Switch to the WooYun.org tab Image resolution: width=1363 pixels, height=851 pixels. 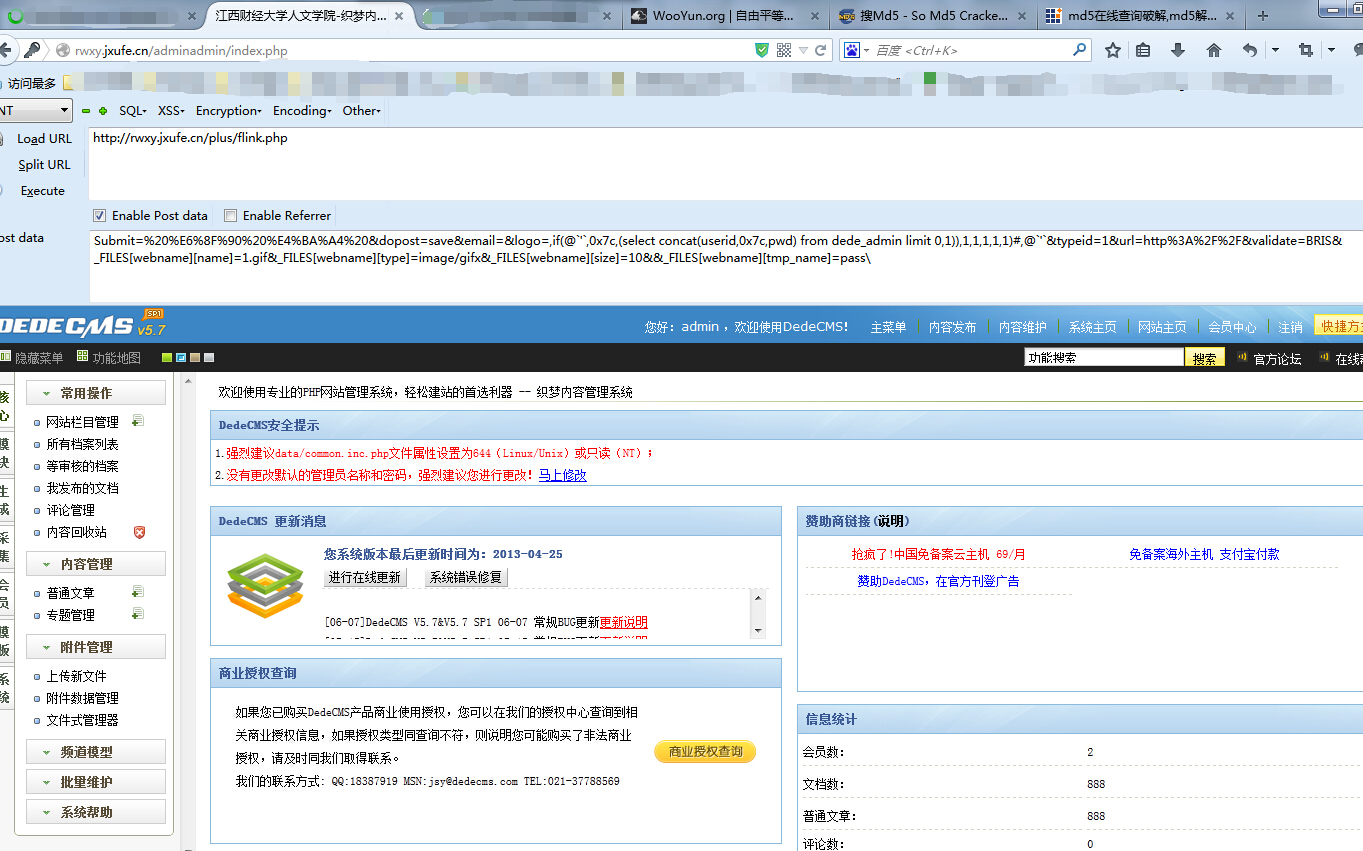click(x=726, y=16)
